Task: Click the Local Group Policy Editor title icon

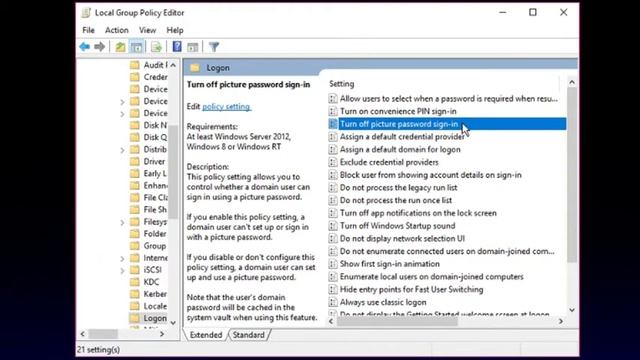Action: pos(86,13)
